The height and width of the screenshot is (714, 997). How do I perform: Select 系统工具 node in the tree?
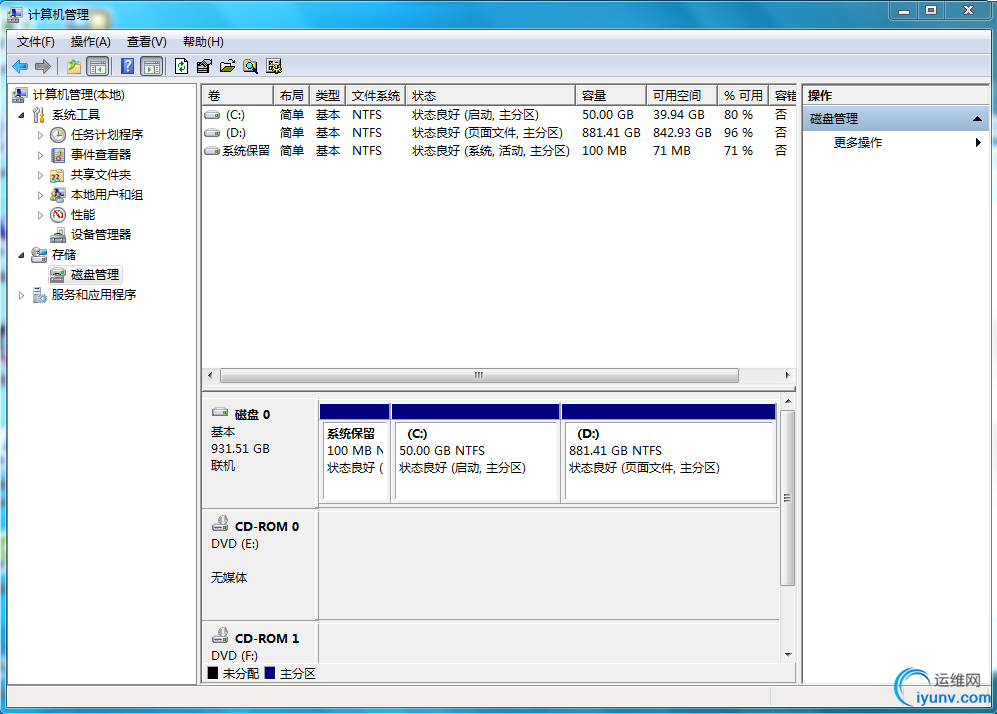76,114
